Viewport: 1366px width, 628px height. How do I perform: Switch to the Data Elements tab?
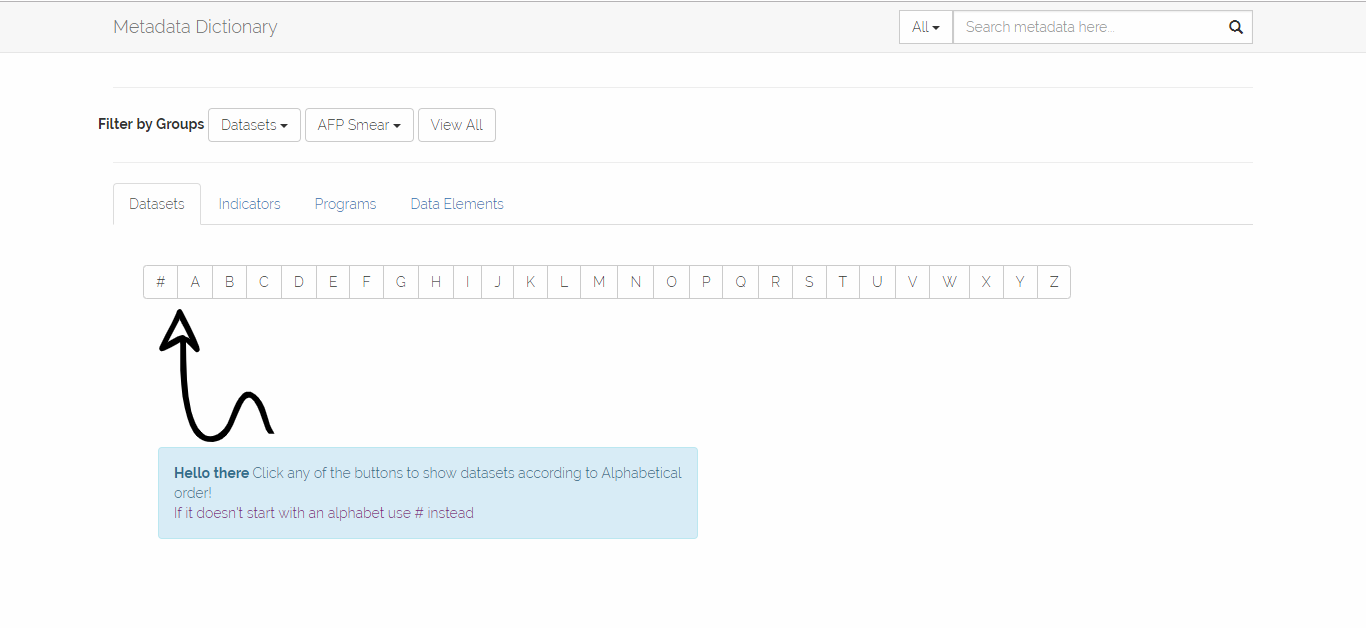pos(457,204)
